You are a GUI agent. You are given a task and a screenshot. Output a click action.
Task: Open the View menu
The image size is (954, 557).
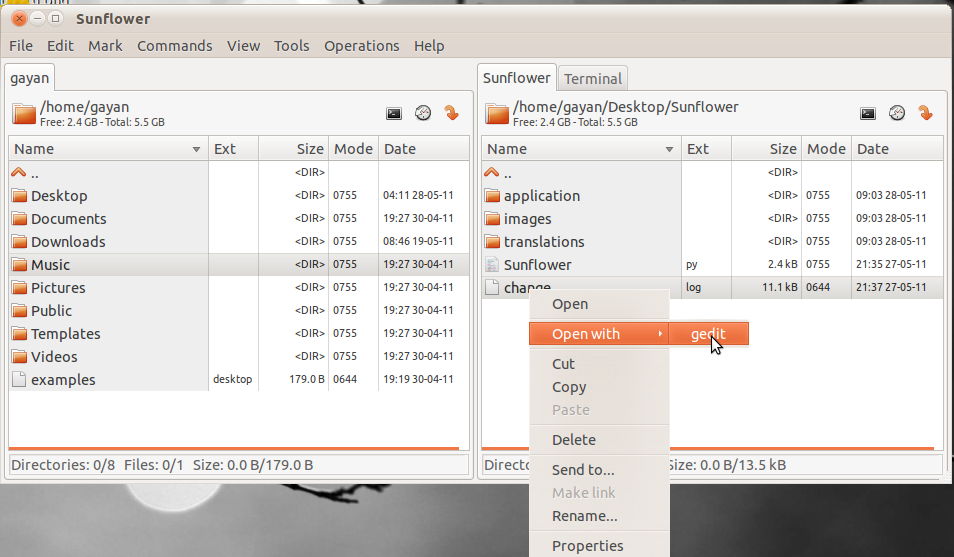[243, 46]
